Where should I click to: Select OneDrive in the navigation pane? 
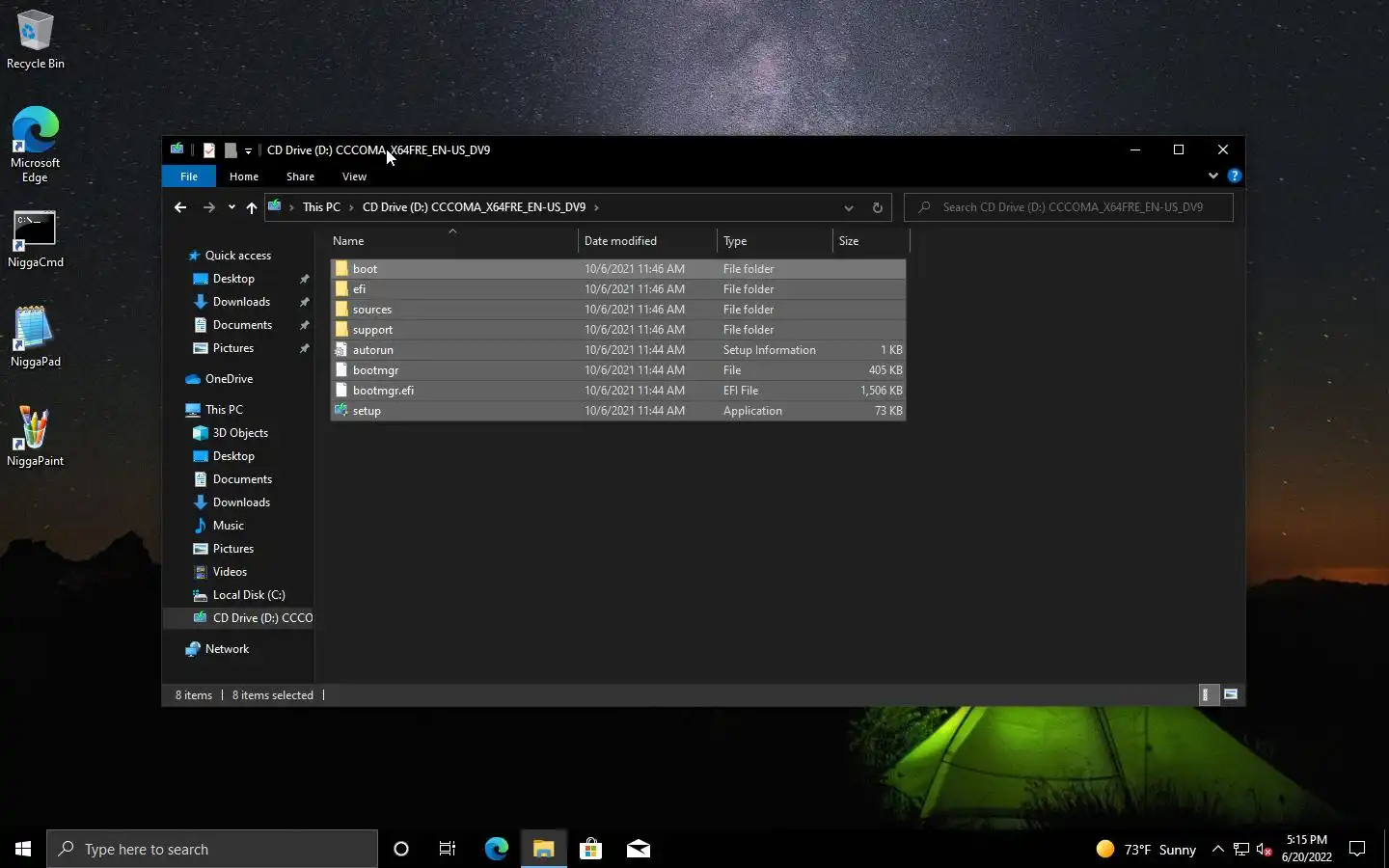coord(229,379)
